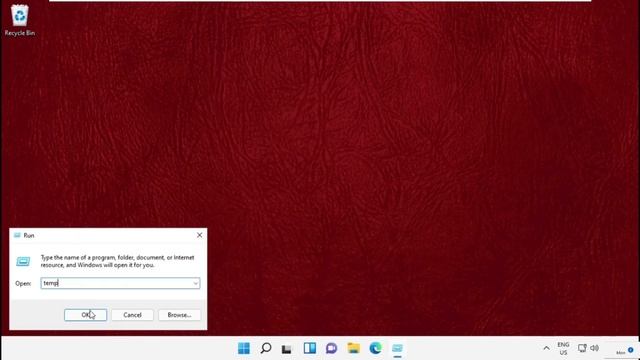Image resolution: width=640 pixels, height=360 pixels.
Task: Expand the Open field history dropdown
Action: (x=196, y=283)
